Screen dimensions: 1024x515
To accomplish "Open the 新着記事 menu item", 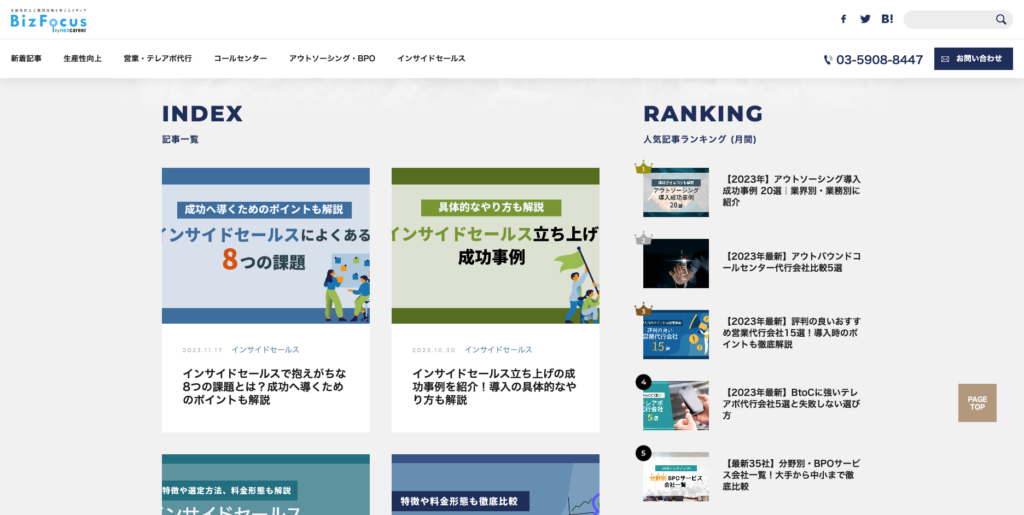I will pyautogui.click(x=26, y=59).
